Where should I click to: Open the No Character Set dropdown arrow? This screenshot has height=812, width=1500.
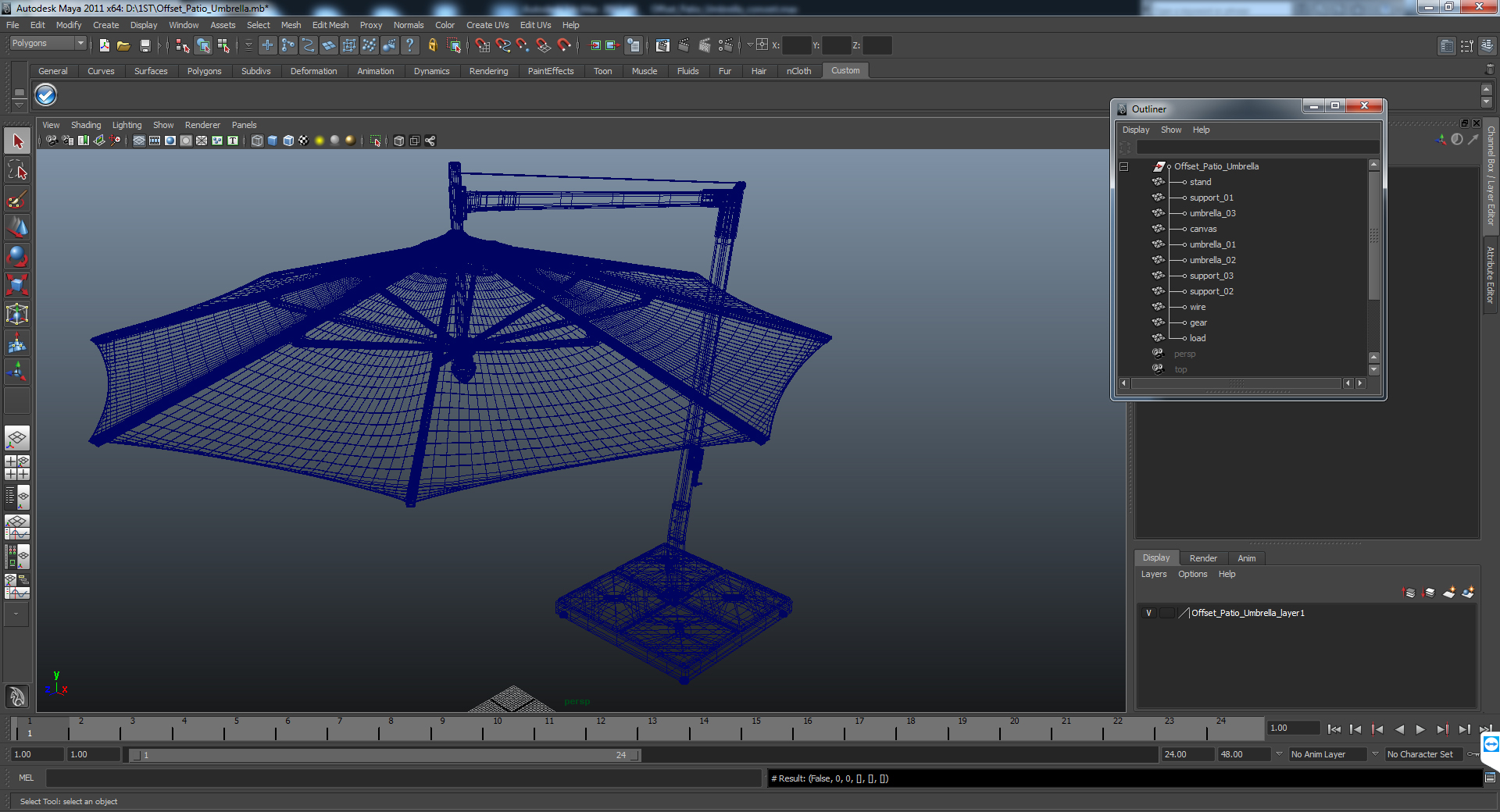(x=1376, y=754)
